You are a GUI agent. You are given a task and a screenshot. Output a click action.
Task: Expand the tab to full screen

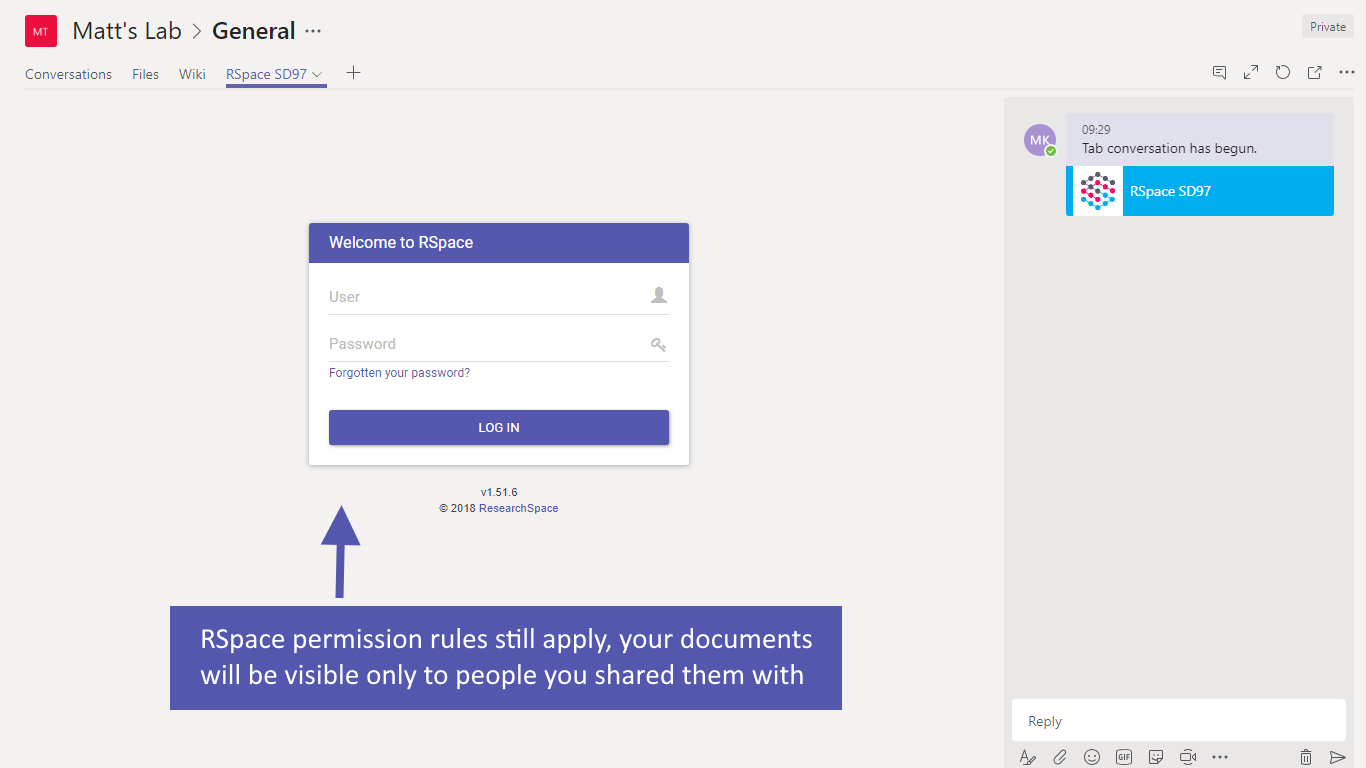(x=1251, y=72)
